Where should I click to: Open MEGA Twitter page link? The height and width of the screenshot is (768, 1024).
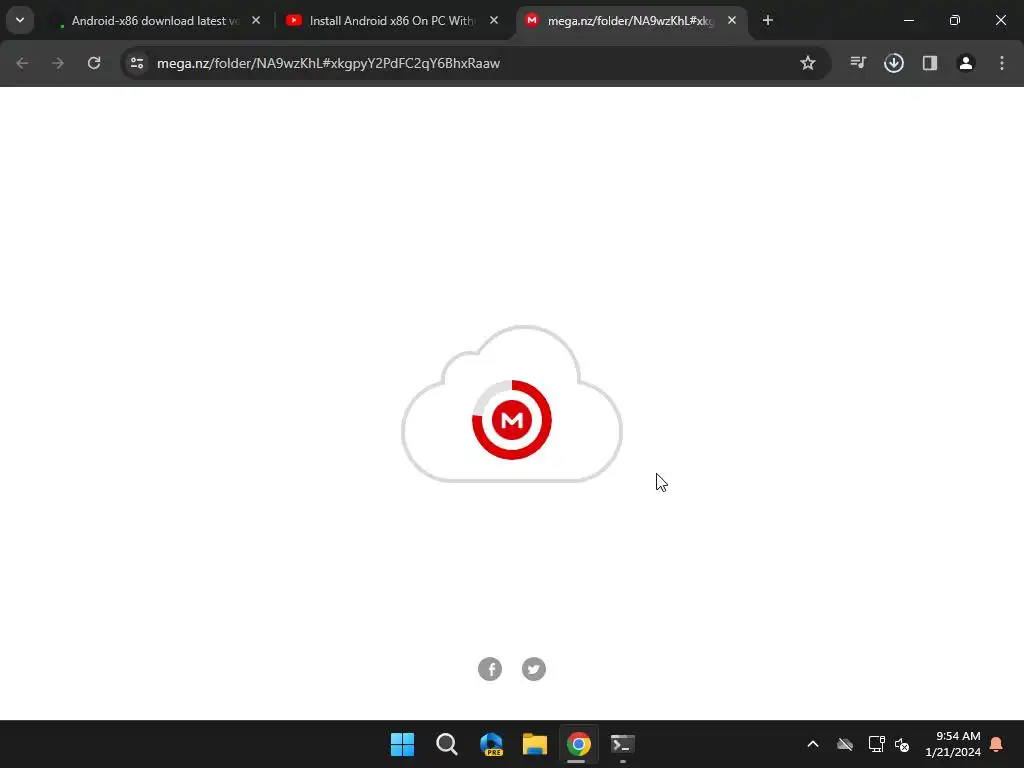(534, 669)
